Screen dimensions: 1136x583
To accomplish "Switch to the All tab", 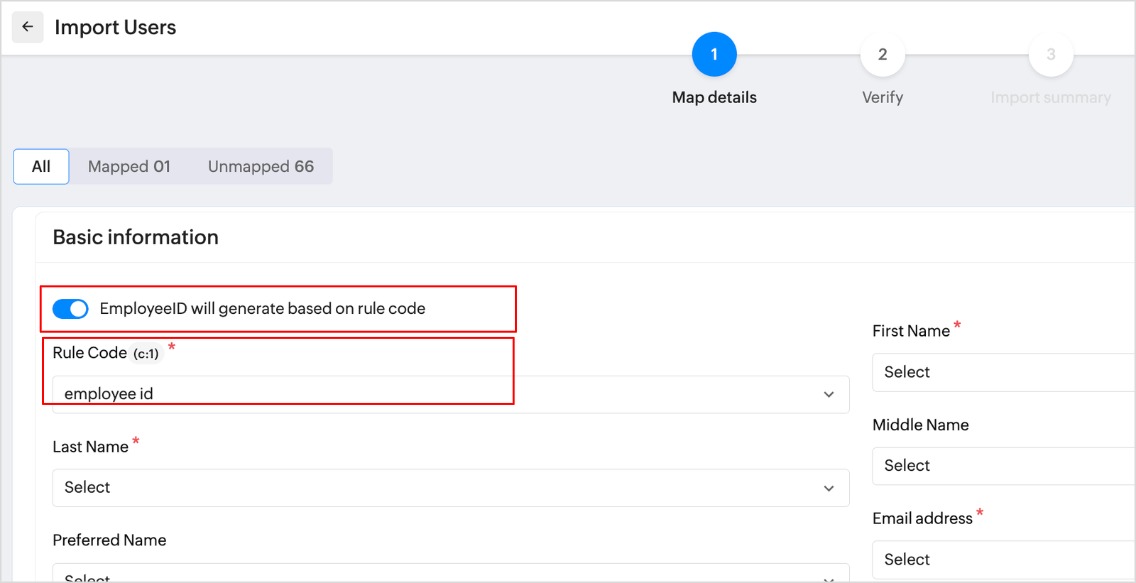I will coord(41,167).
